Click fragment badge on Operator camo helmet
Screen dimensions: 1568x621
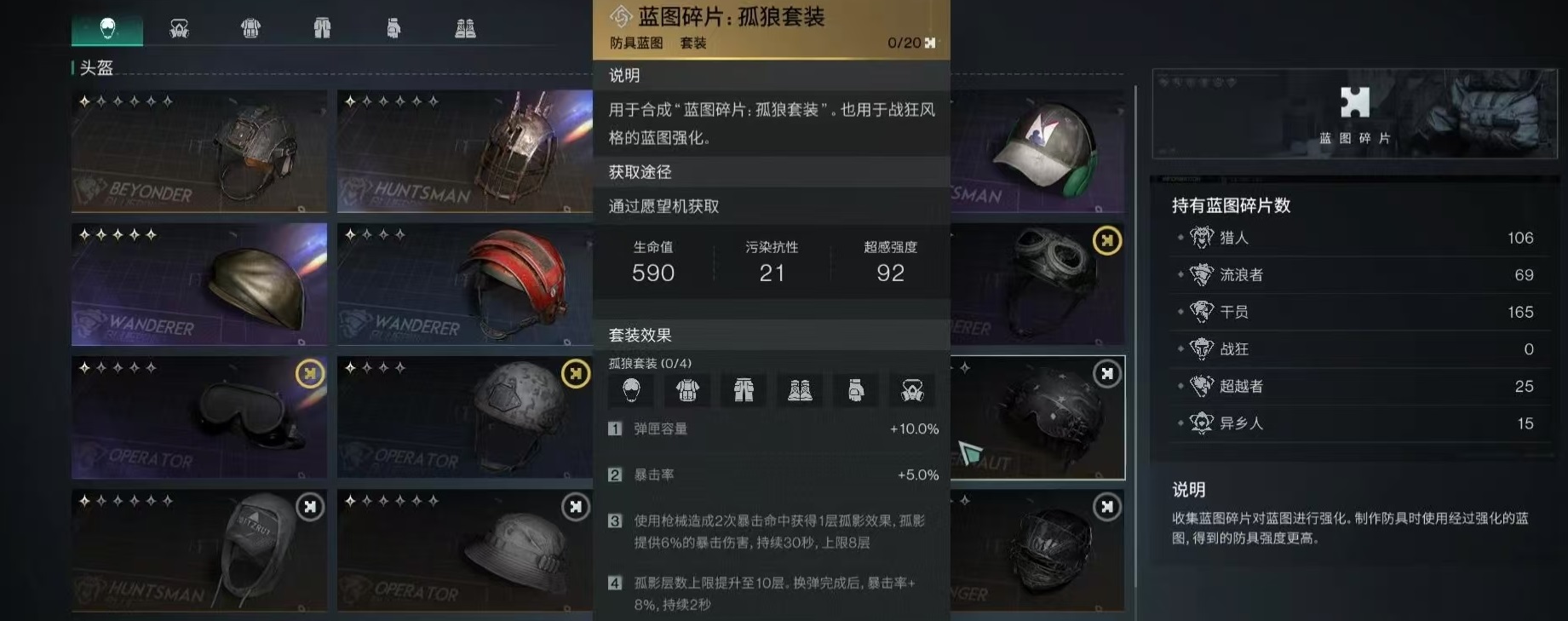pyautogui.click(x=576, y=373)
